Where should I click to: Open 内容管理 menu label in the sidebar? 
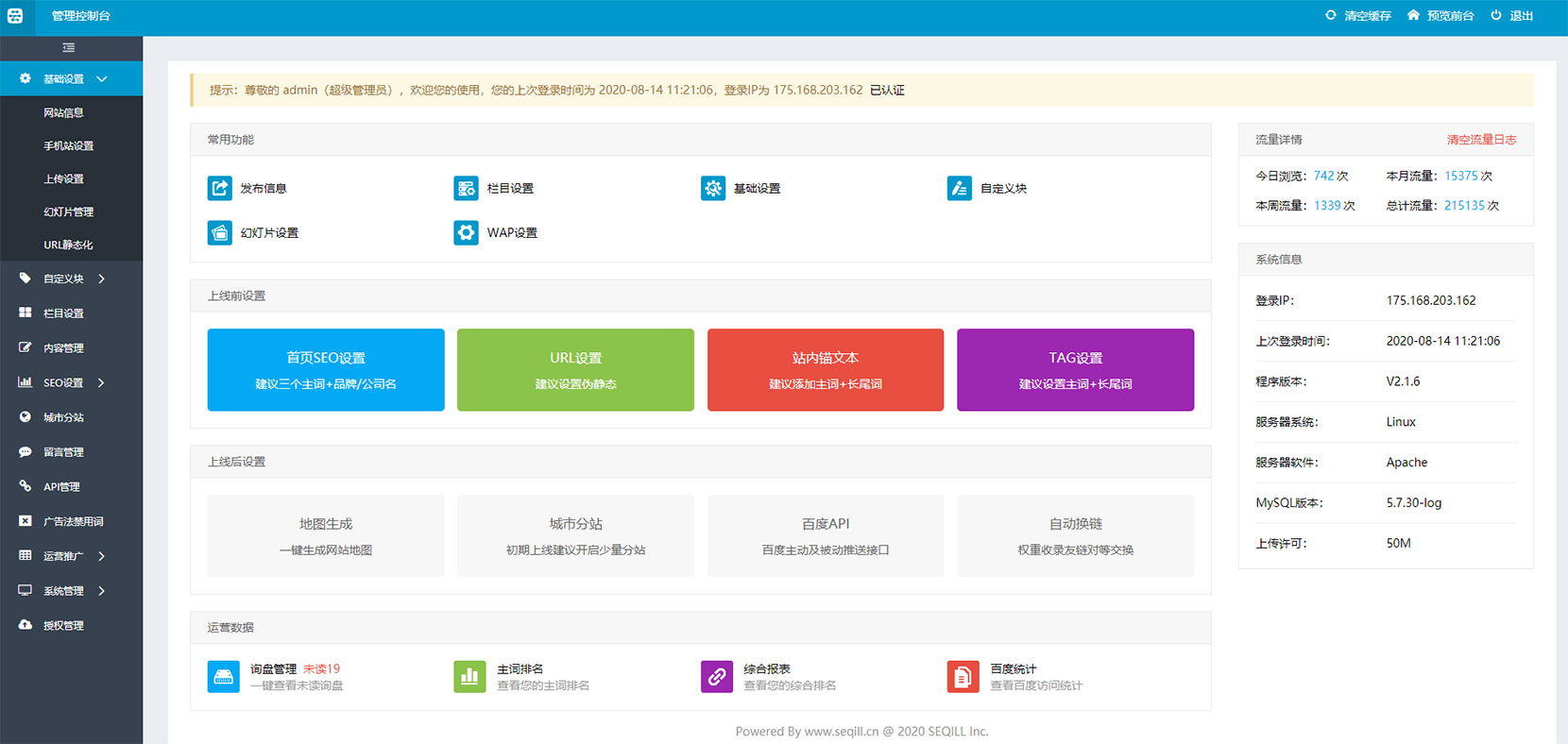coord(63,347)
